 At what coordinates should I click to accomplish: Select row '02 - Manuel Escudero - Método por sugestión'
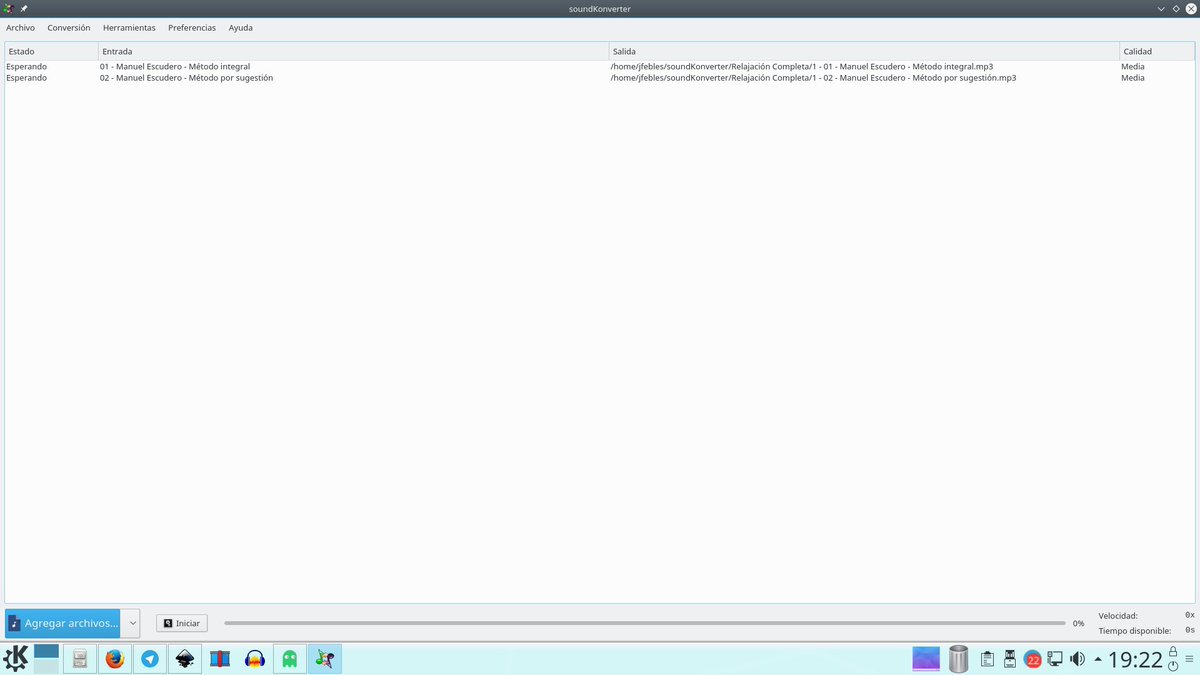(186, 77)
